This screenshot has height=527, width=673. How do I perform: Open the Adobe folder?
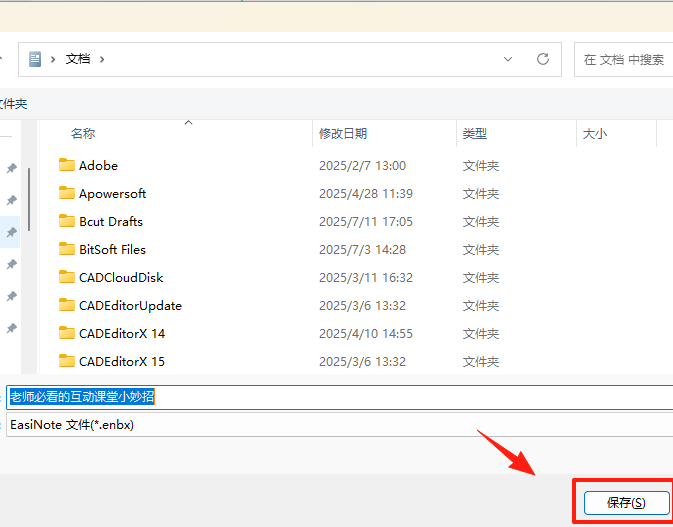click(x=98, y=166)
